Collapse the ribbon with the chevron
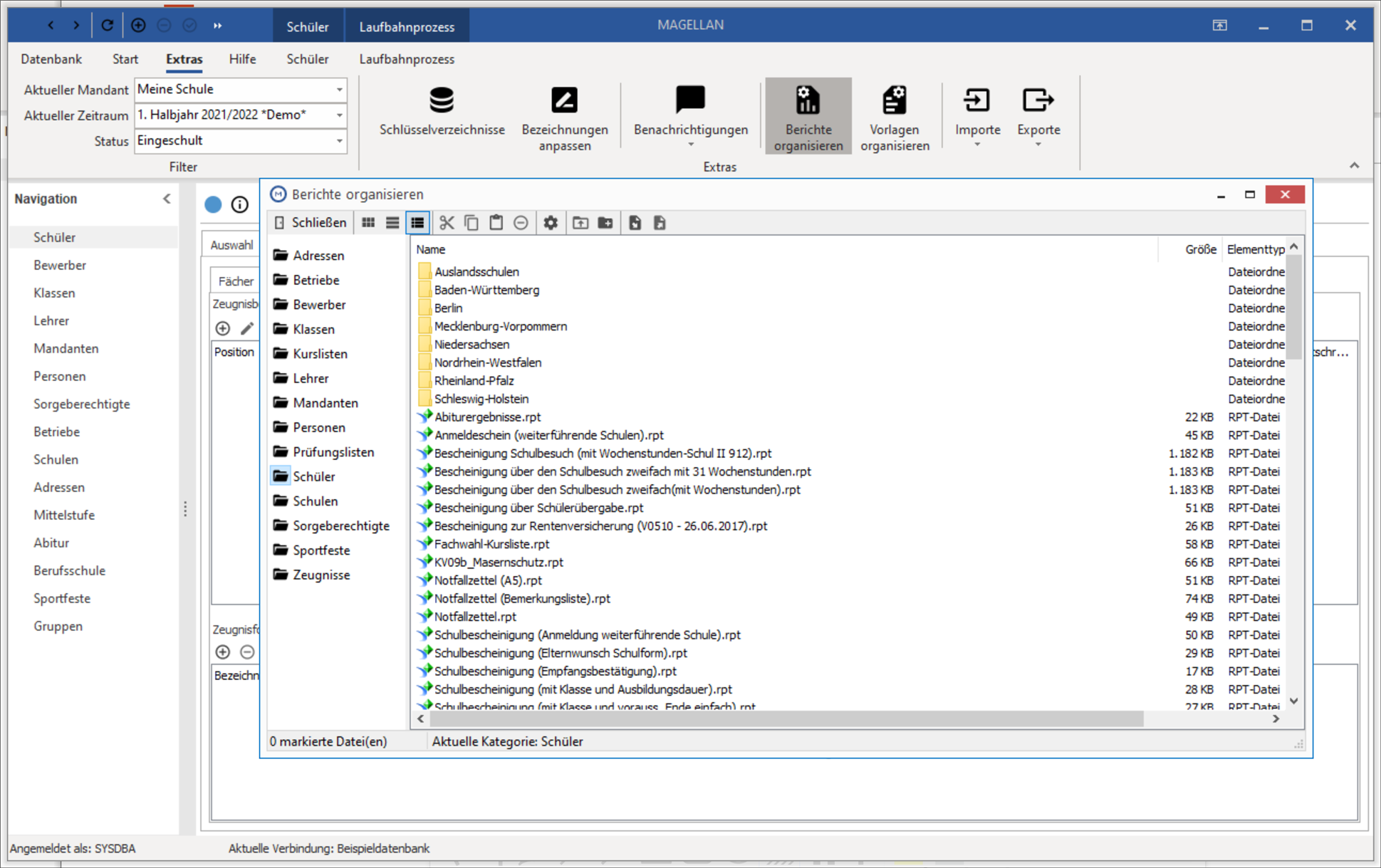Image resolution: width=1381 pixels, height=868 pixels. (x=1354, y=165)
